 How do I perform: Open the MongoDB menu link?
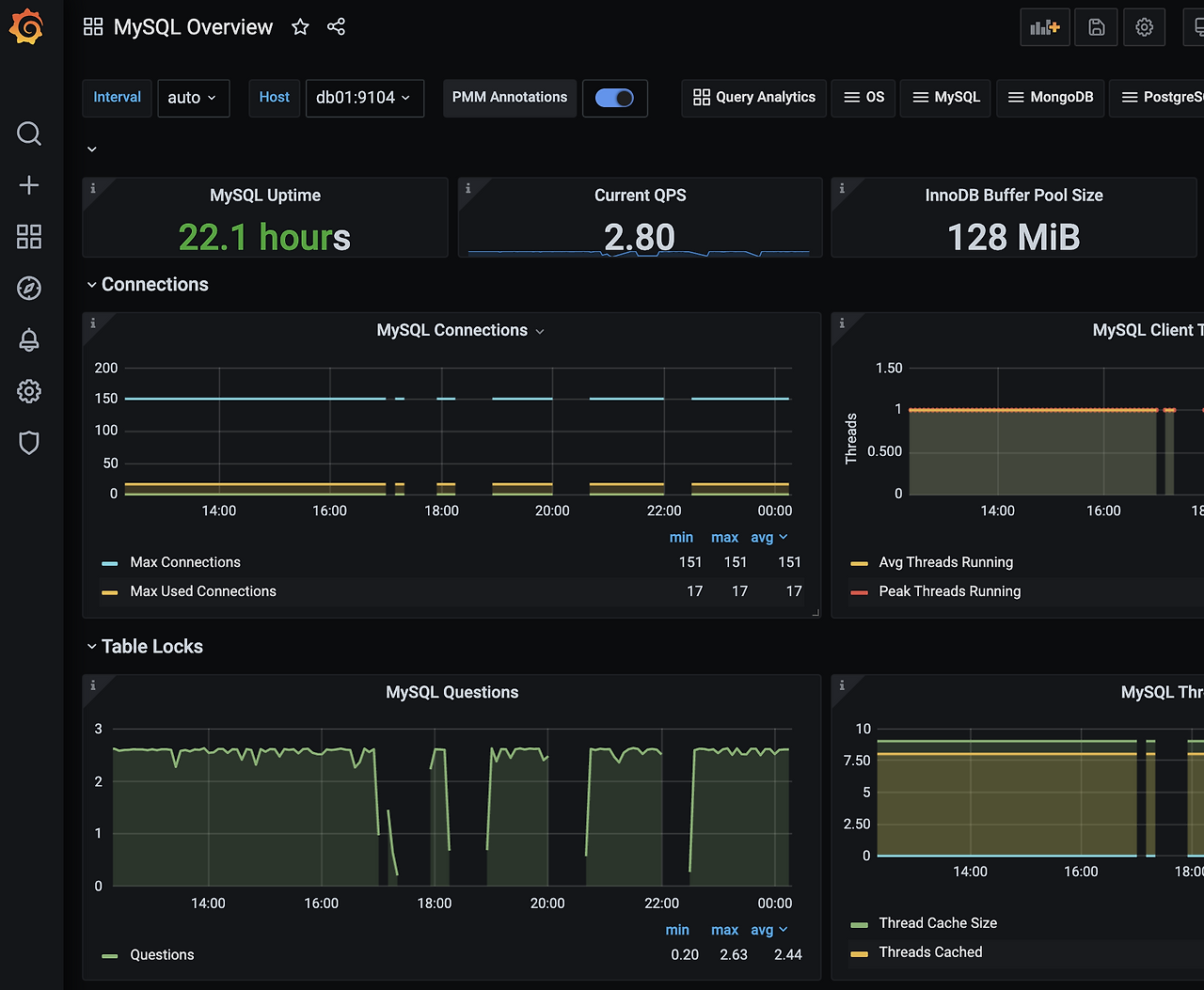[x=1050, y=98]
